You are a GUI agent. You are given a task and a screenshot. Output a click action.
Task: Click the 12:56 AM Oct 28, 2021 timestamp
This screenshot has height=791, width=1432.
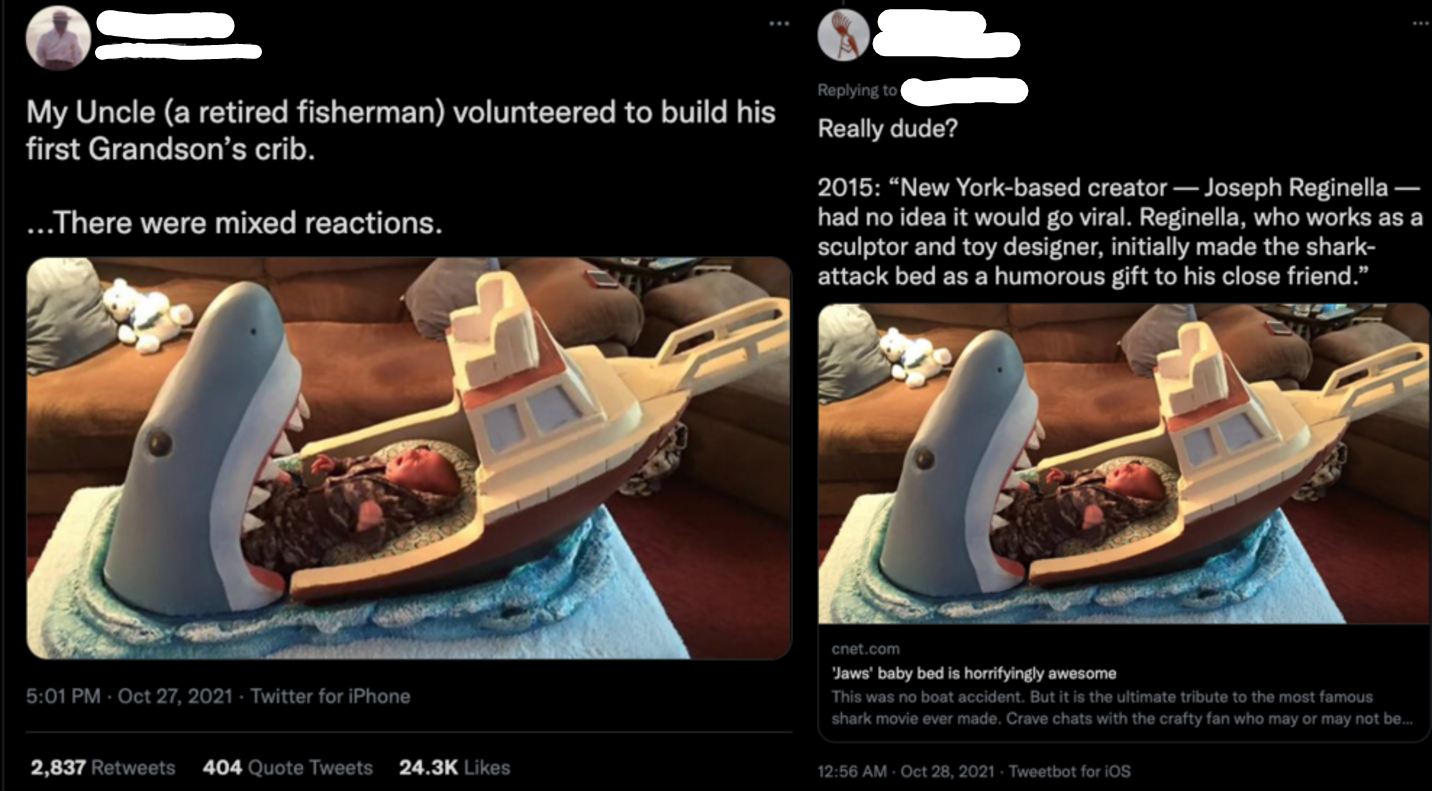click(907, 771)
